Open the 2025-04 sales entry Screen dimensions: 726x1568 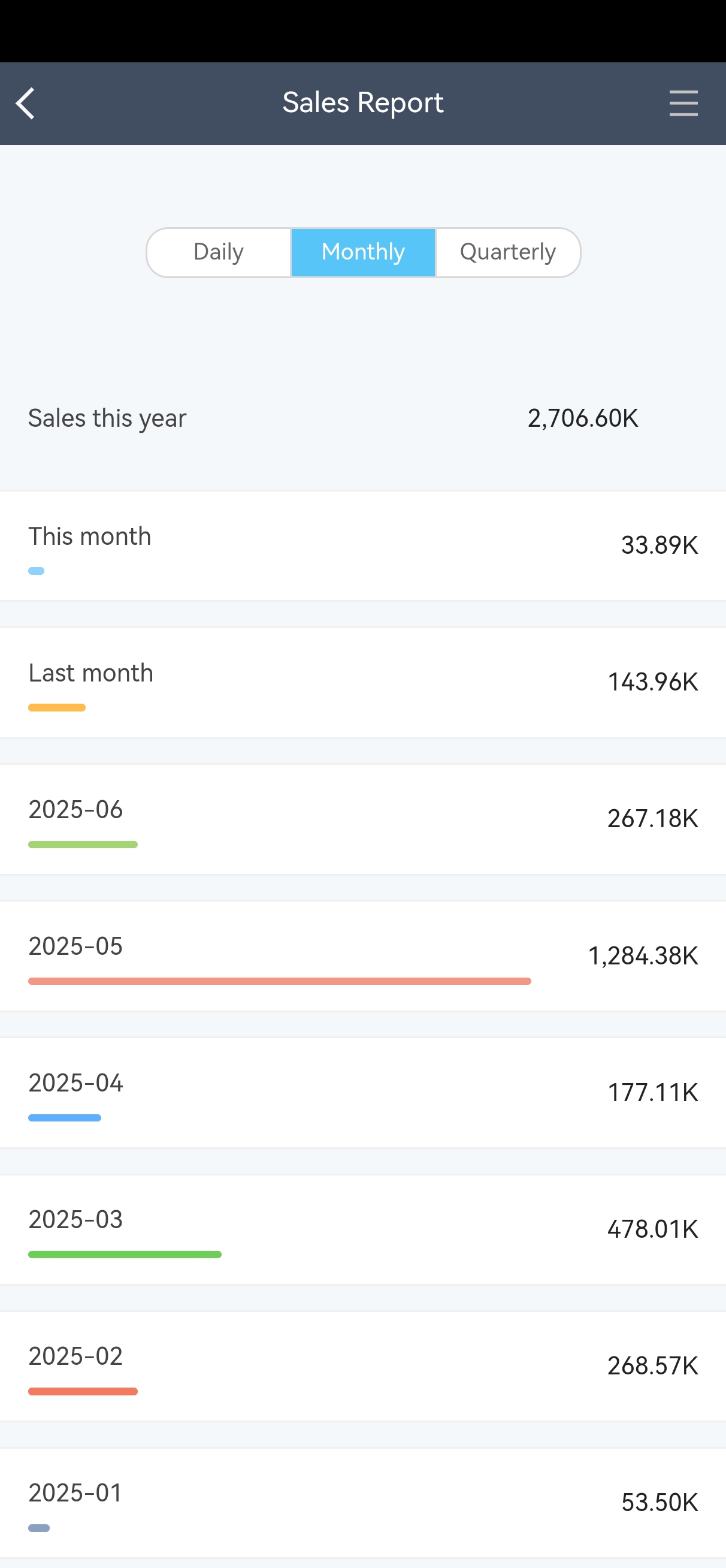pos(362,1093)
